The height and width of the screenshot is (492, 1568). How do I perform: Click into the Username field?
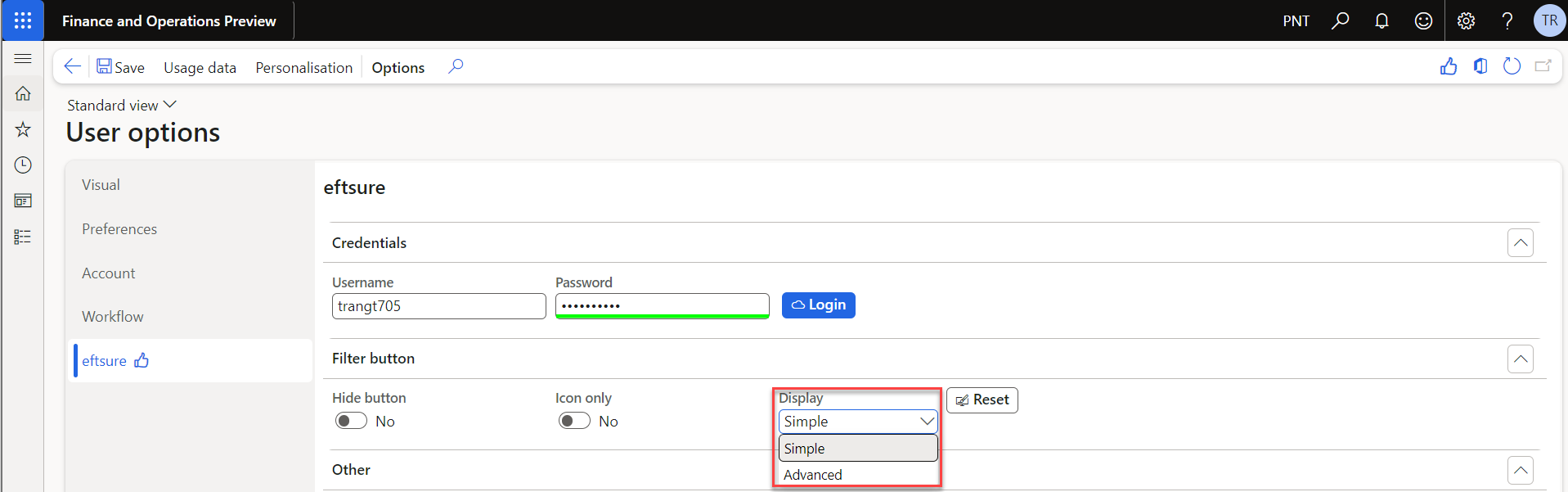(439, 306)
